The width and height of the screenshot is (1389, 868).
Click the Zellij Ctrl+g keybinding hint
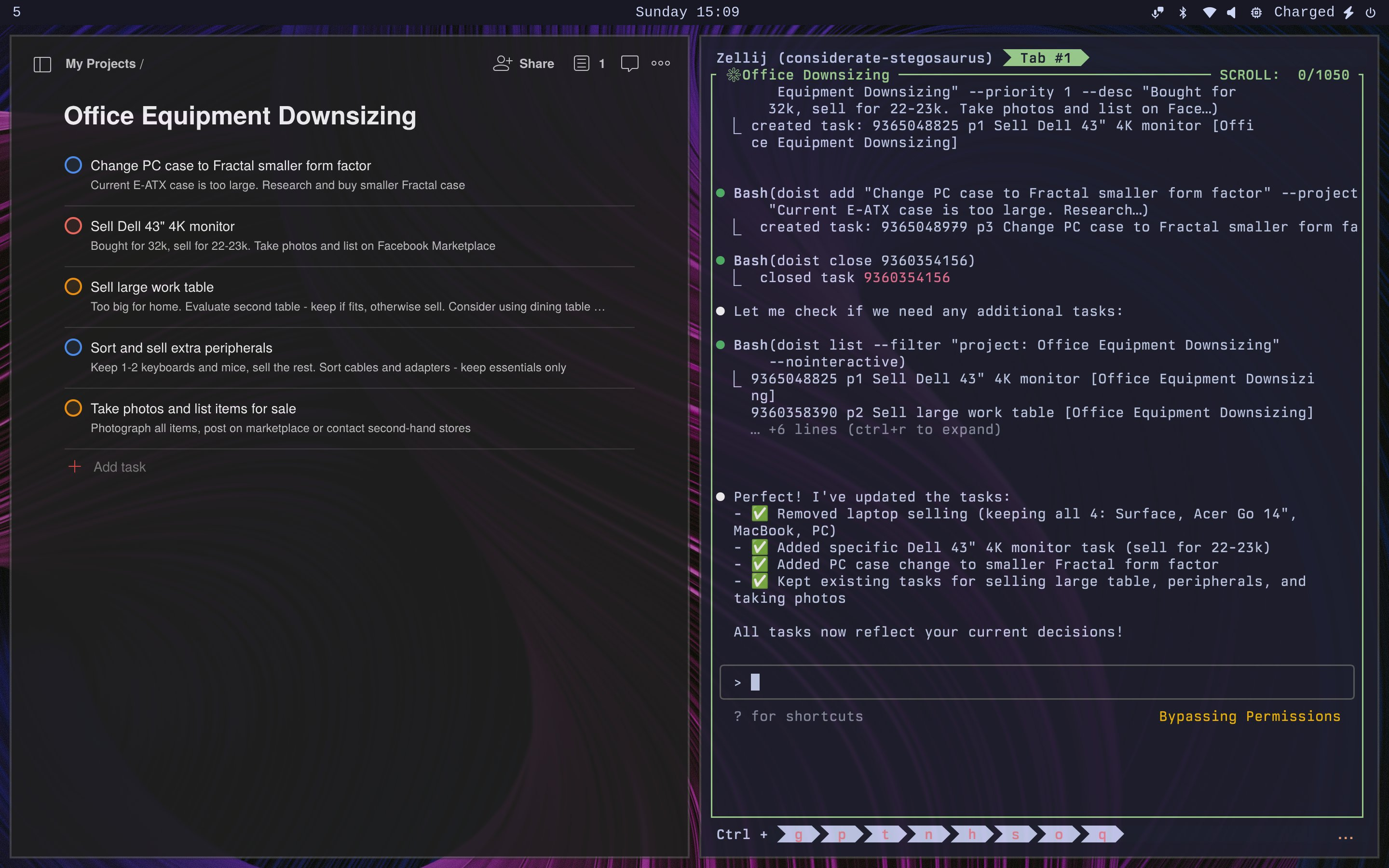(x=798, y=835)
